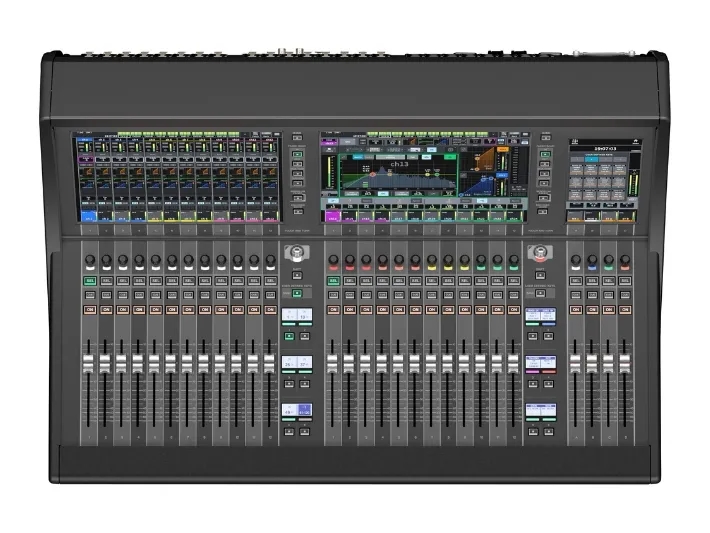
Task: Tap first key in top row of utility screen grid
Action: coord(576,170)
